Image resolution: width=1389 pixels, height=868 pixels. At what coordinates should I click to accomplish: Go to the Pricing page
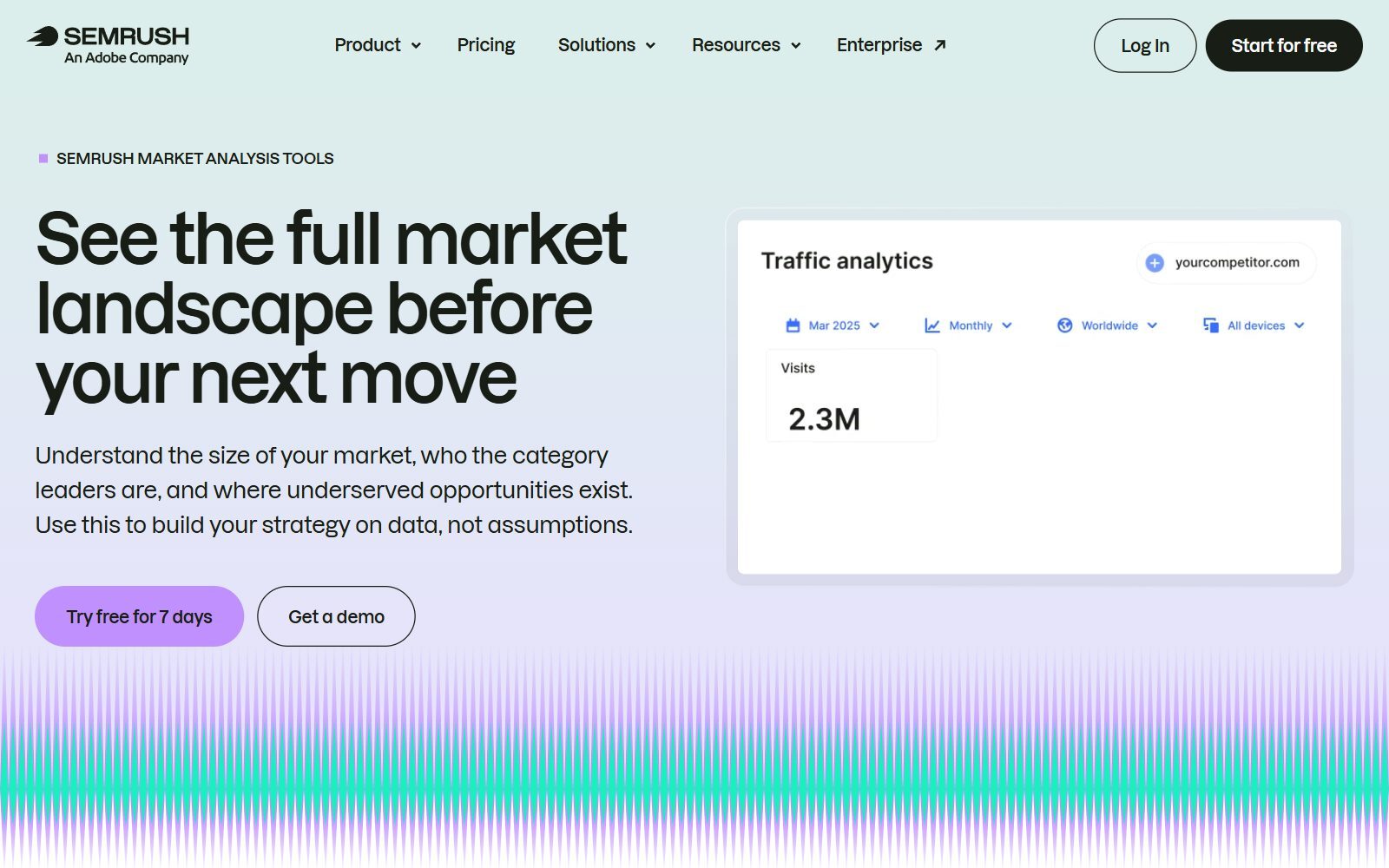[x=486, y=45]
